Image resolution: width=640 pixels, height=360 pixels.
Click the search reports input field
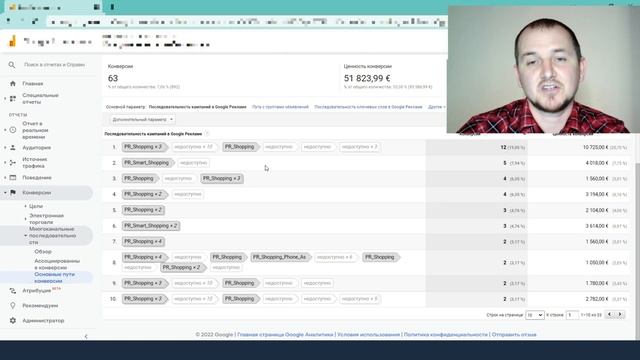click(54, 65)
